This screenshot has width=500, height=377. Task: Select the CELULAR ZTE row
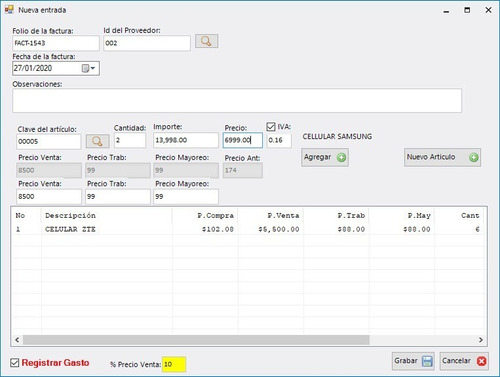tap(248, 229)
